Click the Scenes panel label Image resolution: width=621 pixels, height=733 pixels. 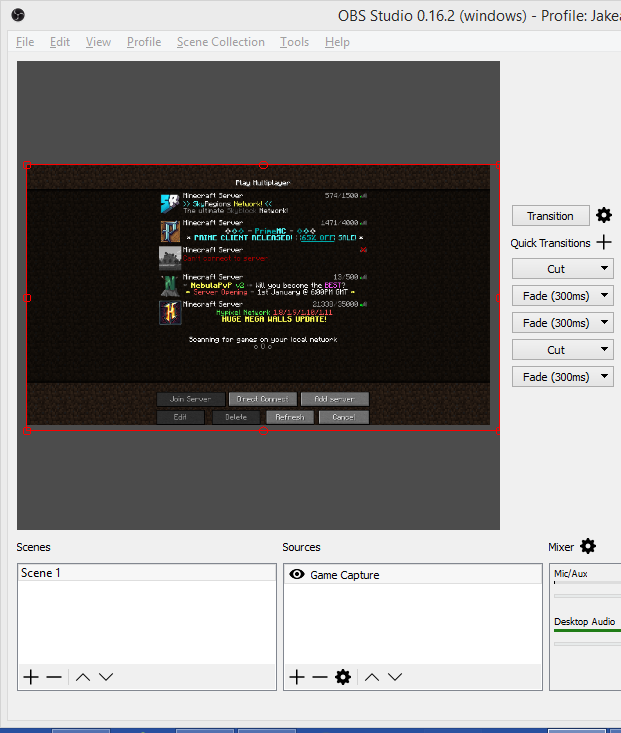click(x=33, y=547)
